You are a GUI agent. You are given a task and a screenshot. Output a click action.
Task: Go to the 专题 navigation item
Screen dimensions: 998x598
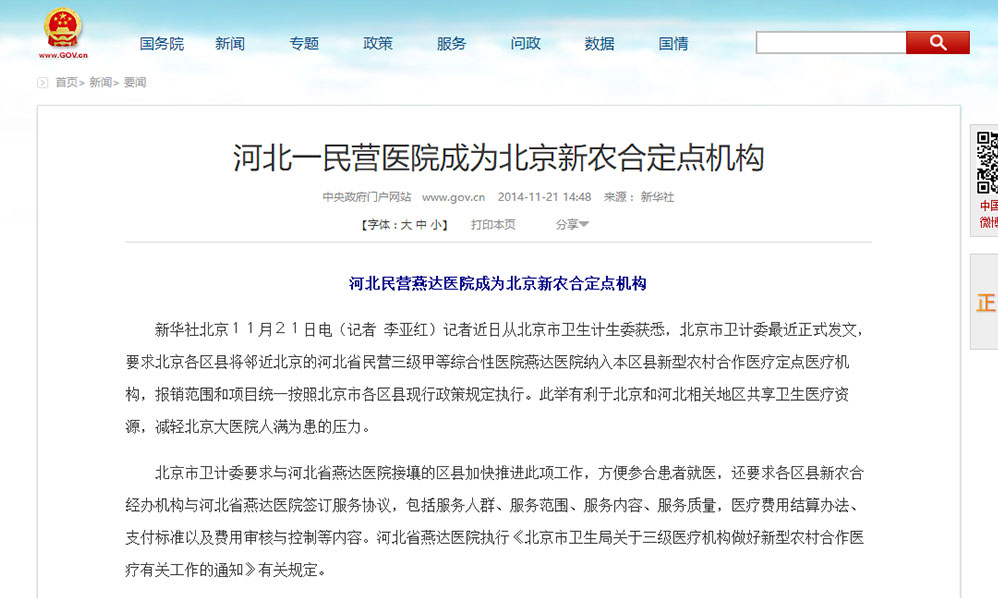(304, 44)
